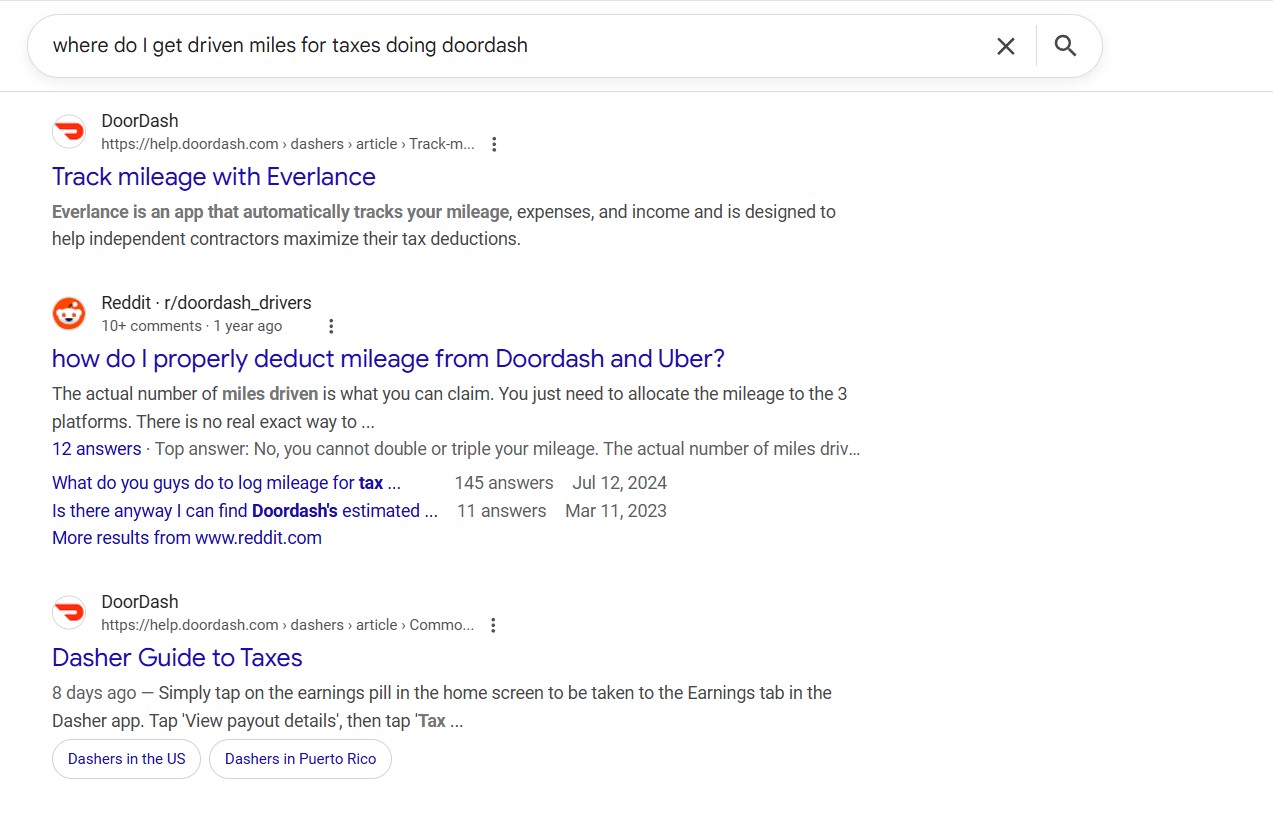Click the 'Mar 11, 2023' date text
The height and width of the screenshot is (822, 1273).
616,511
